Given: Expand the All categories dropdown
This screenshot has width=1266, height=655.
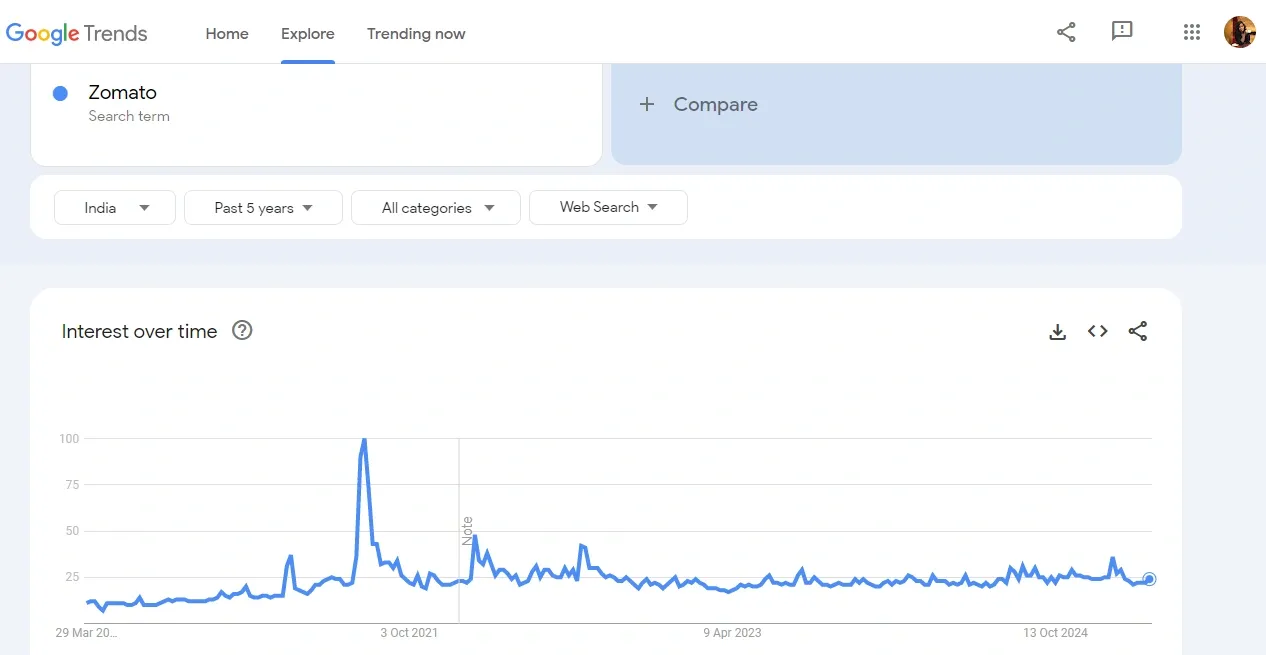Looking at the screenshot, I should (x=436, y=208).
